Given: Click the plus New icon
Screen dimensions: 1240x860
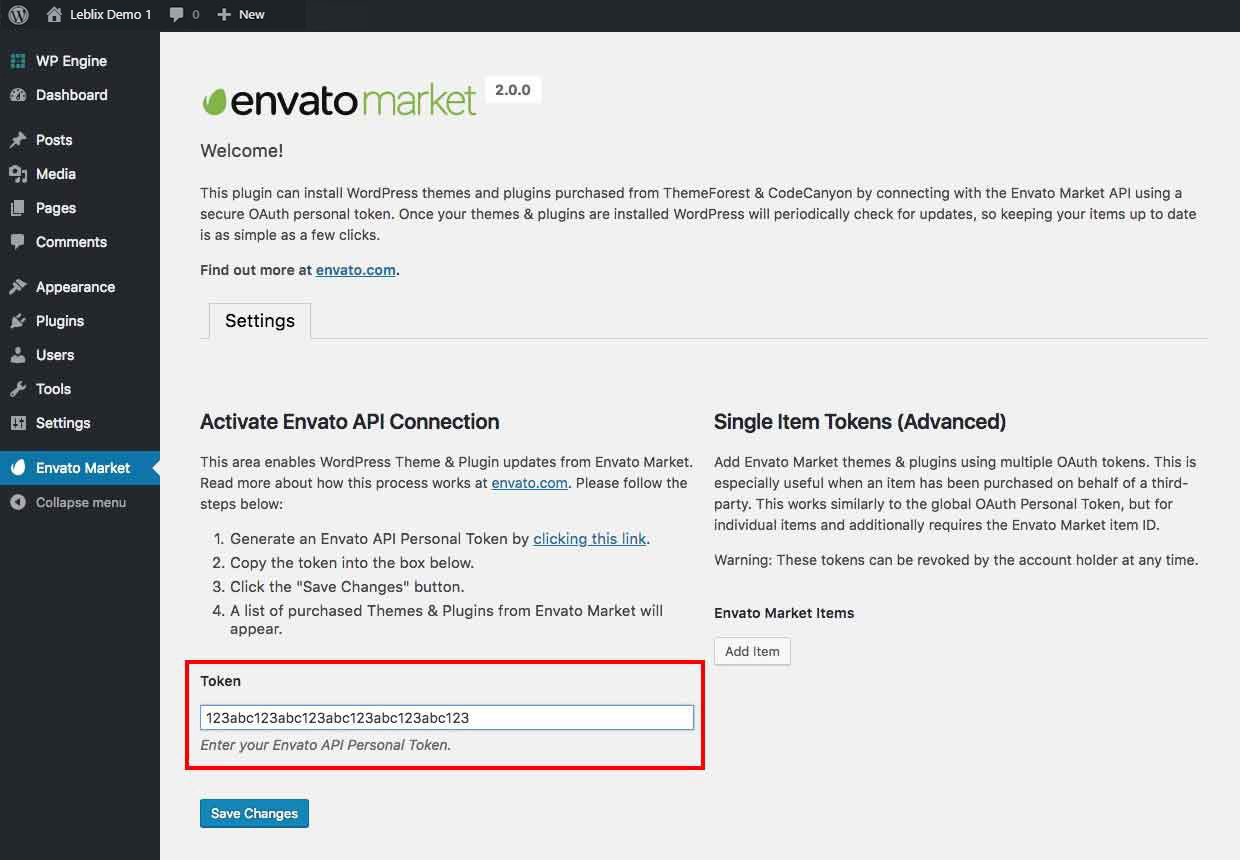Looking at the screenshot, I should tap(224, 14).
